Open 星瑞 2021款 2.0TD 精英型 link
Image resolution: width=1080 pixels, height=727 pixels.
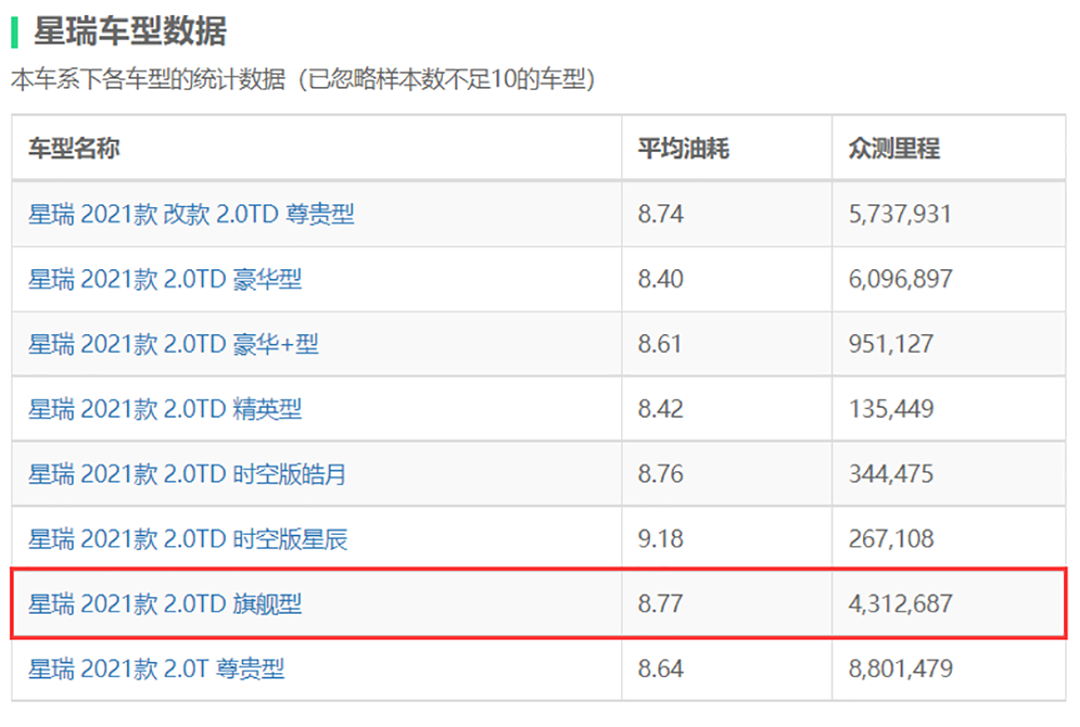tap(165, 409)
